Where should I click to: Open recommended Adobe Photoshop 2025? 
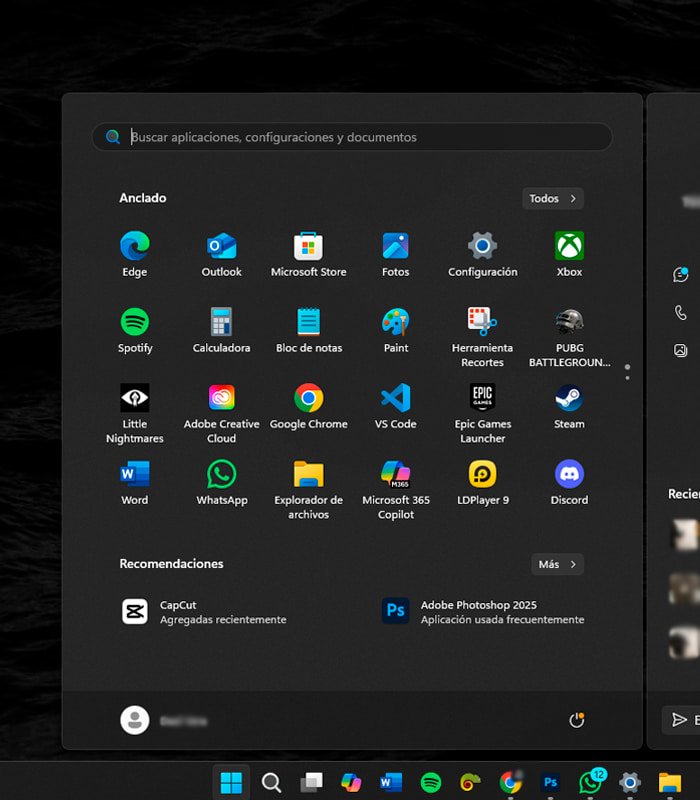point(483,612)
